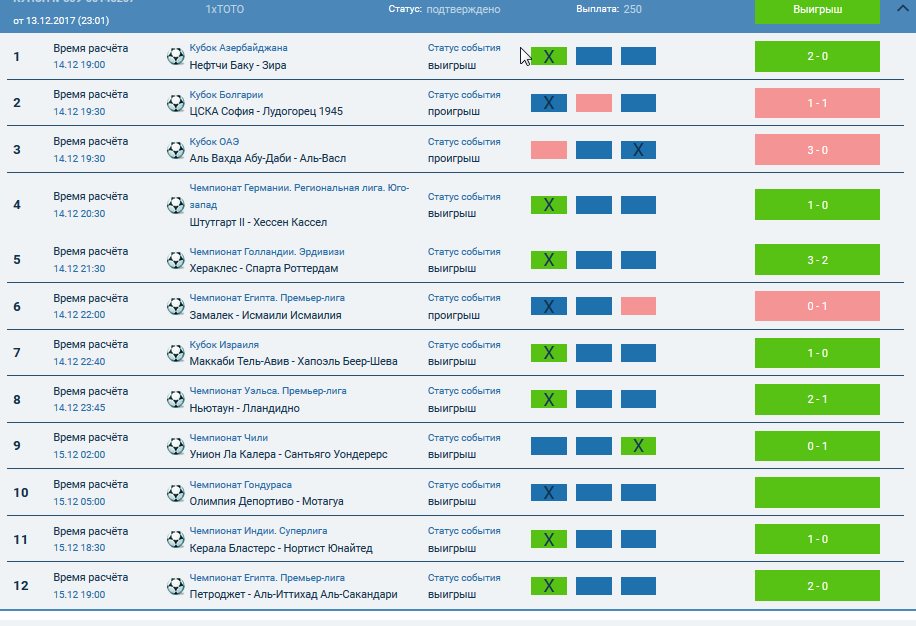Viewport: 916px width, 626px height.
Task: Open the Кубок Израиля league link
Action: tap(224, 345)
